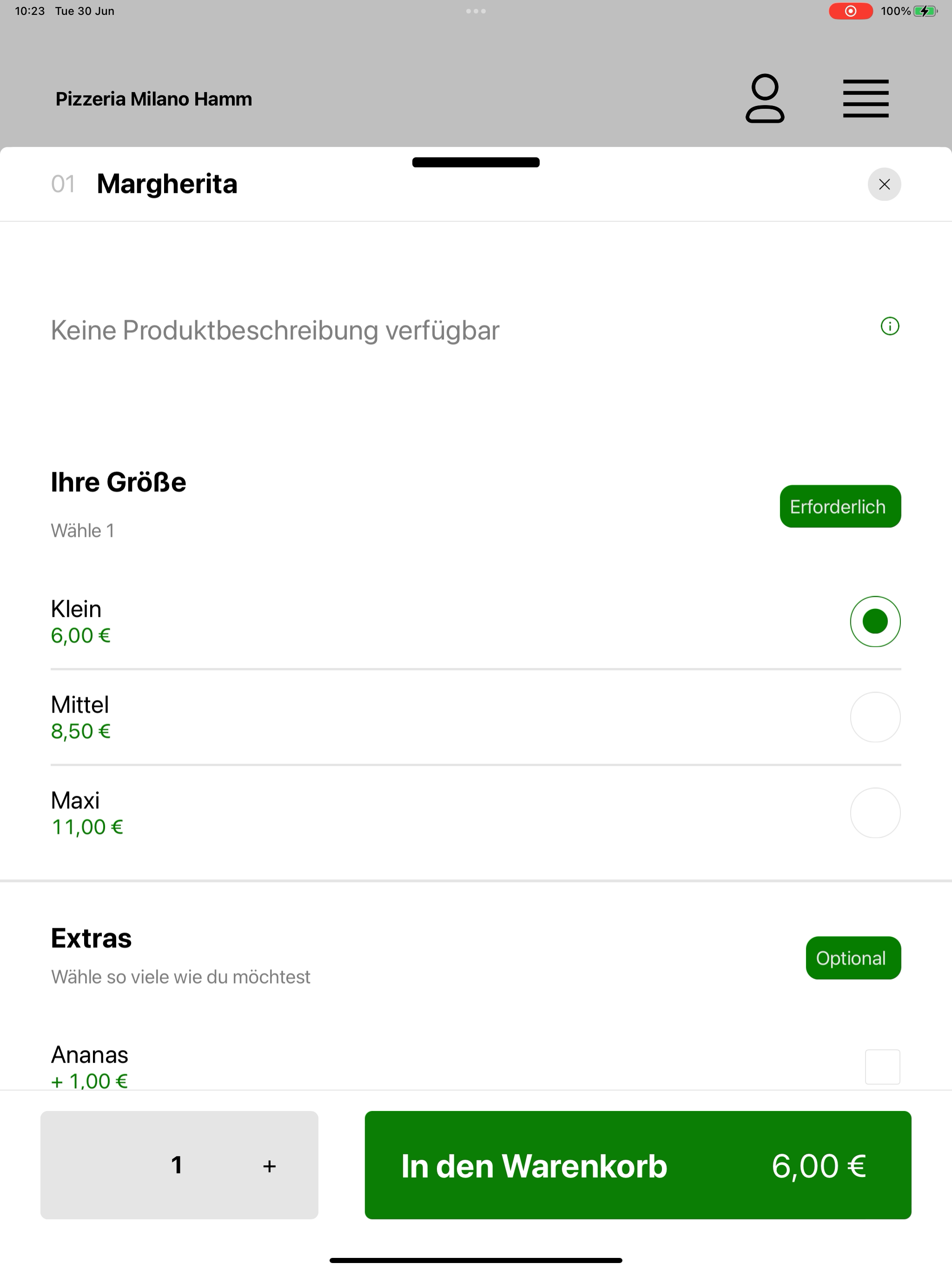Tap the screen recording indicator in status bar
Viewport: 952px width, 1270px height.
coord(850,11)
